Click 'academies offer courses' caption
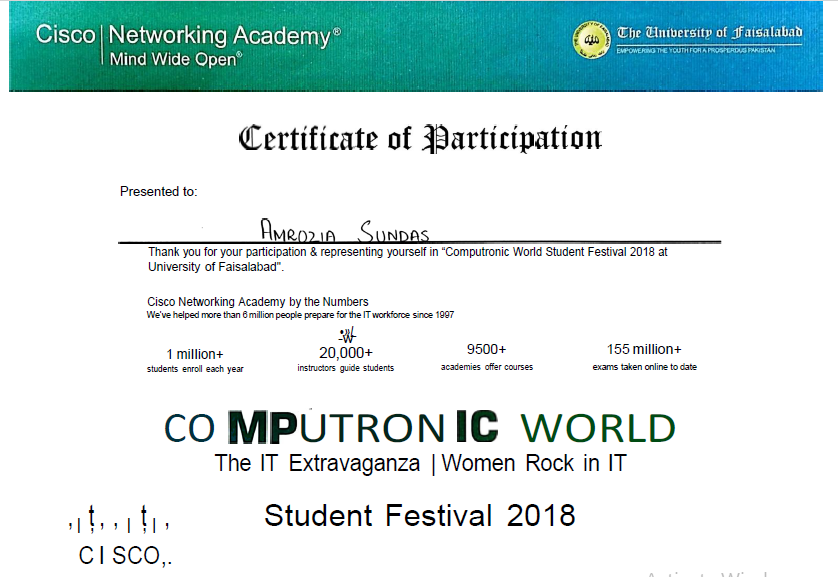This screenshot has height=577, width=838. (x=487, y=367)
